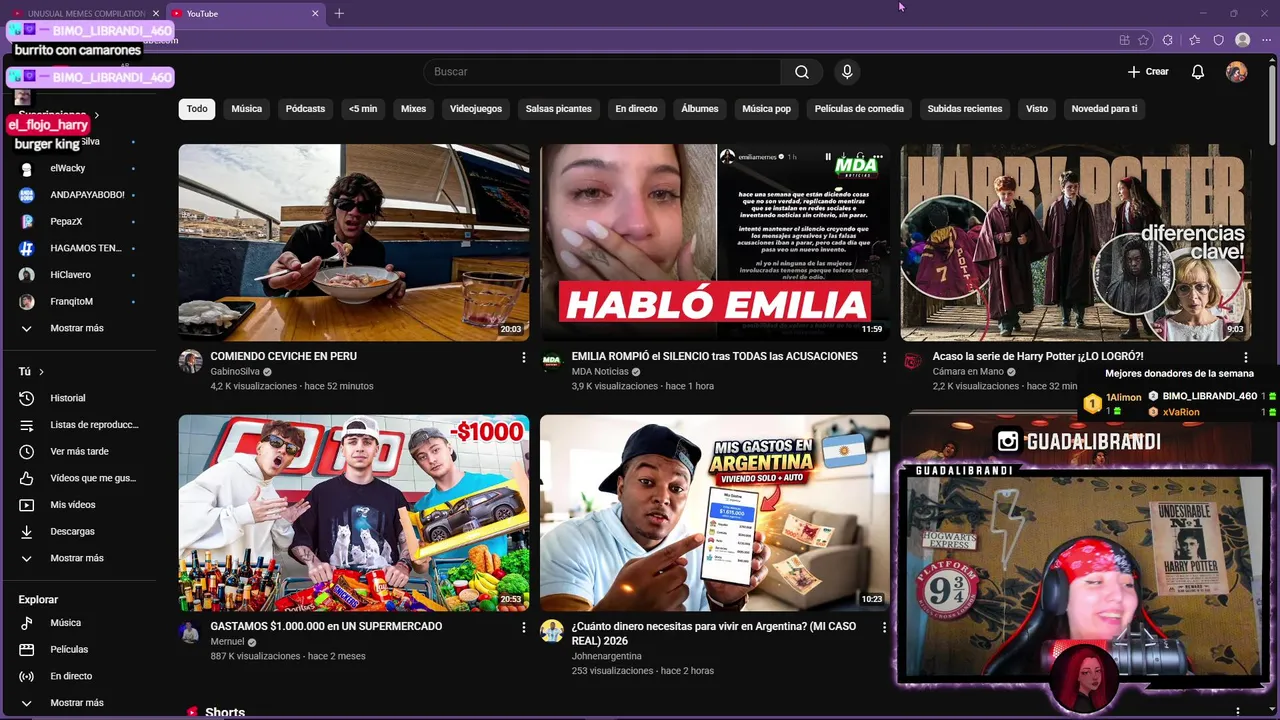Open Videos que me gustan
Screen dimensions: 1280x720
click(x=78, y=478)
